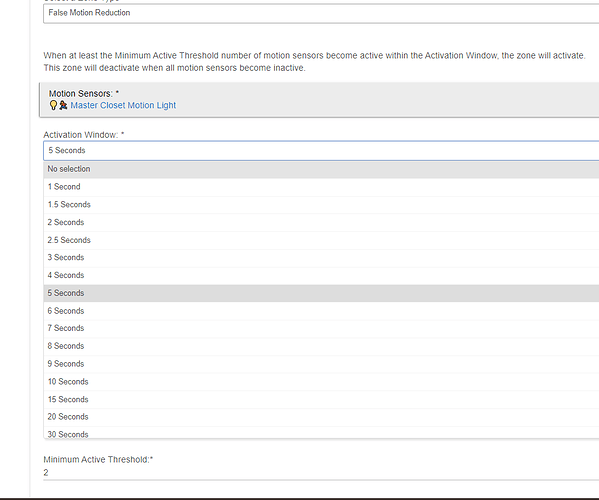Select 1 Second from the list
This screenshot has height=500, width=599.
pos(321,187)
